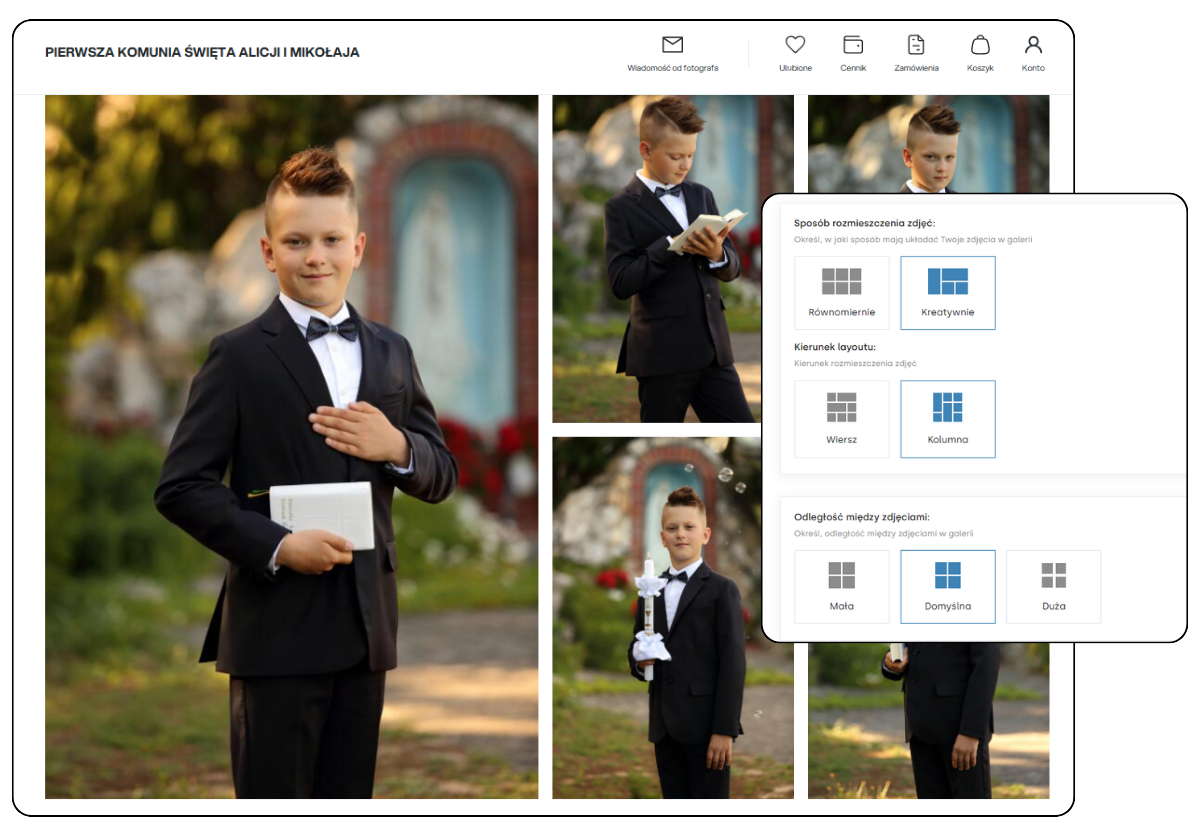Select the Równomiernie layout option
Image resolution: width=1200 pixels, height=836 pixels.
[x=841, y=293]
